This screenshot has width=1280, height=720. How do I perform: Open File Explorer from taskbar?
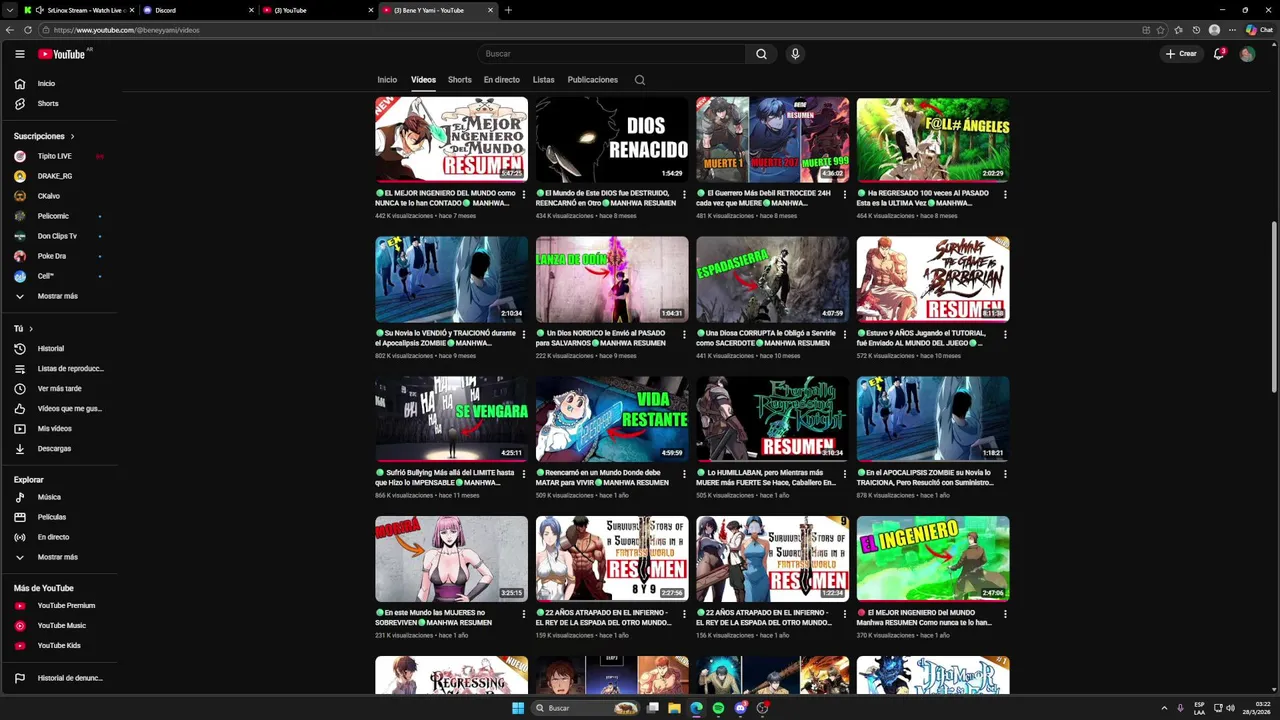point(675,708)
